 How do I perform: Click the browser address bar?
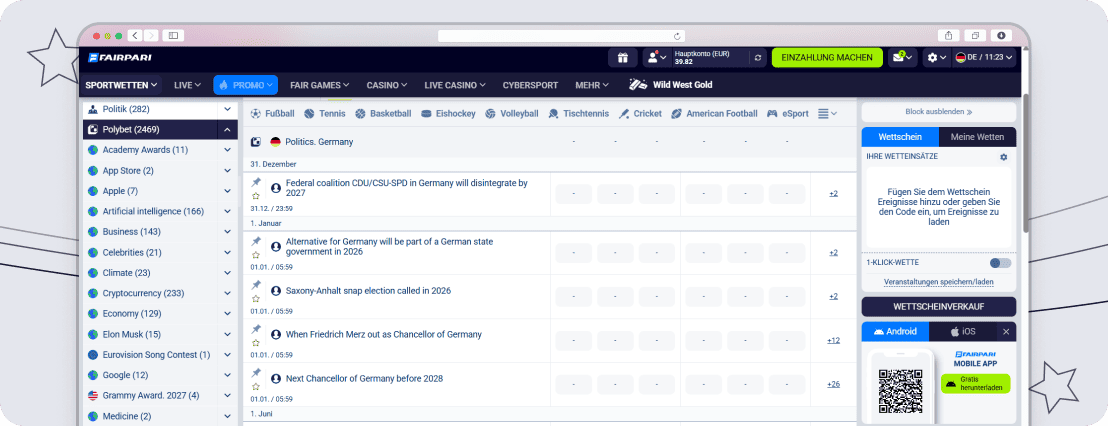(x=562, y=35)
